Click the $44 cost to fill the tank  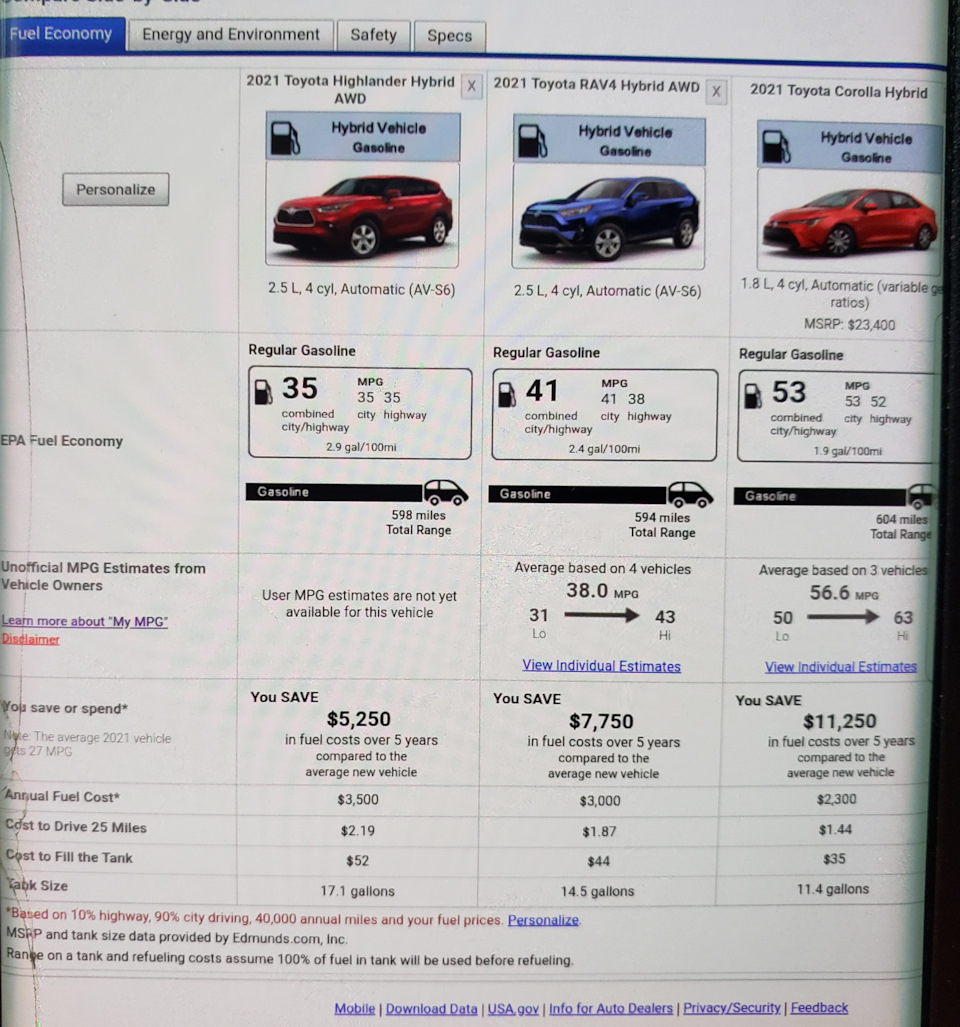[x=599, y=861]
